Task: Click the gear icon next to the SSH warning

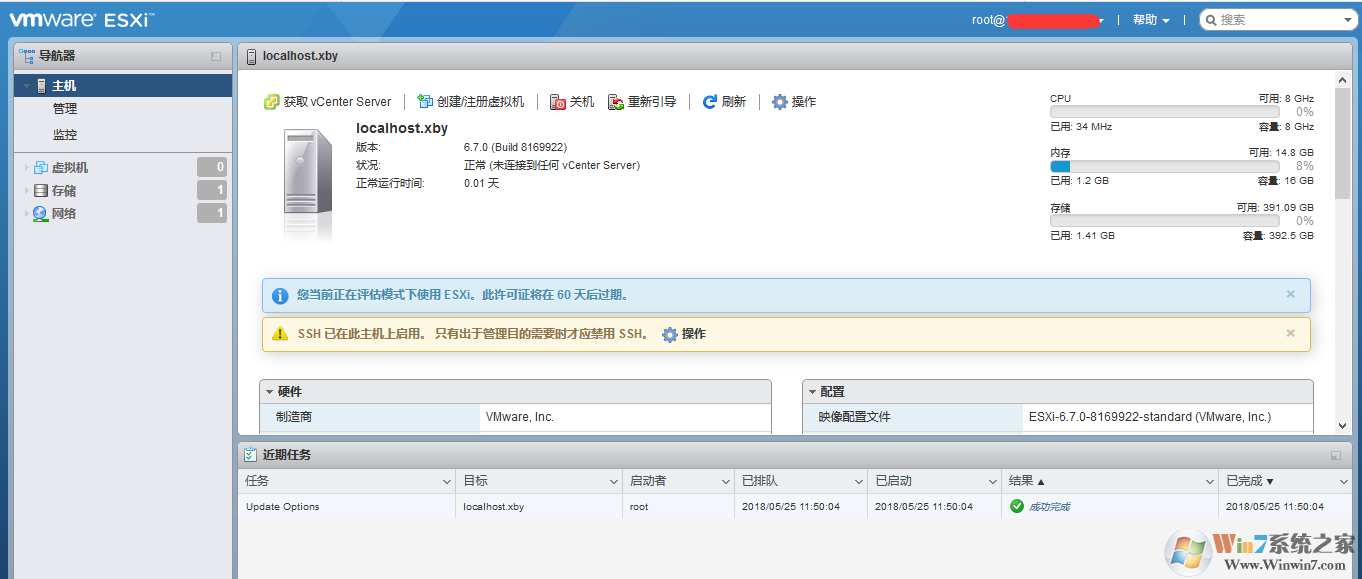Action: click(x=668, y=334)
